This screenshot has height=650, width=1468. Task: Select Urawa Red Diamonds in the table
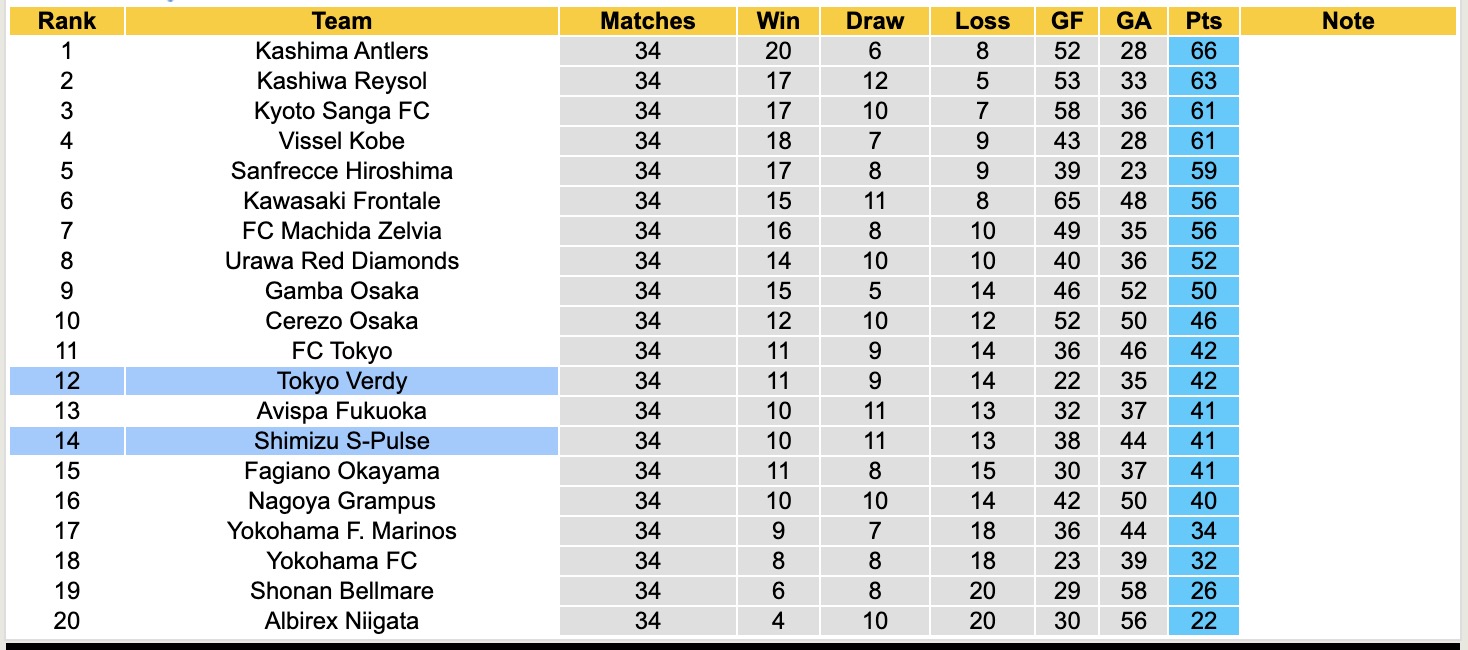(x=341, y=261)
